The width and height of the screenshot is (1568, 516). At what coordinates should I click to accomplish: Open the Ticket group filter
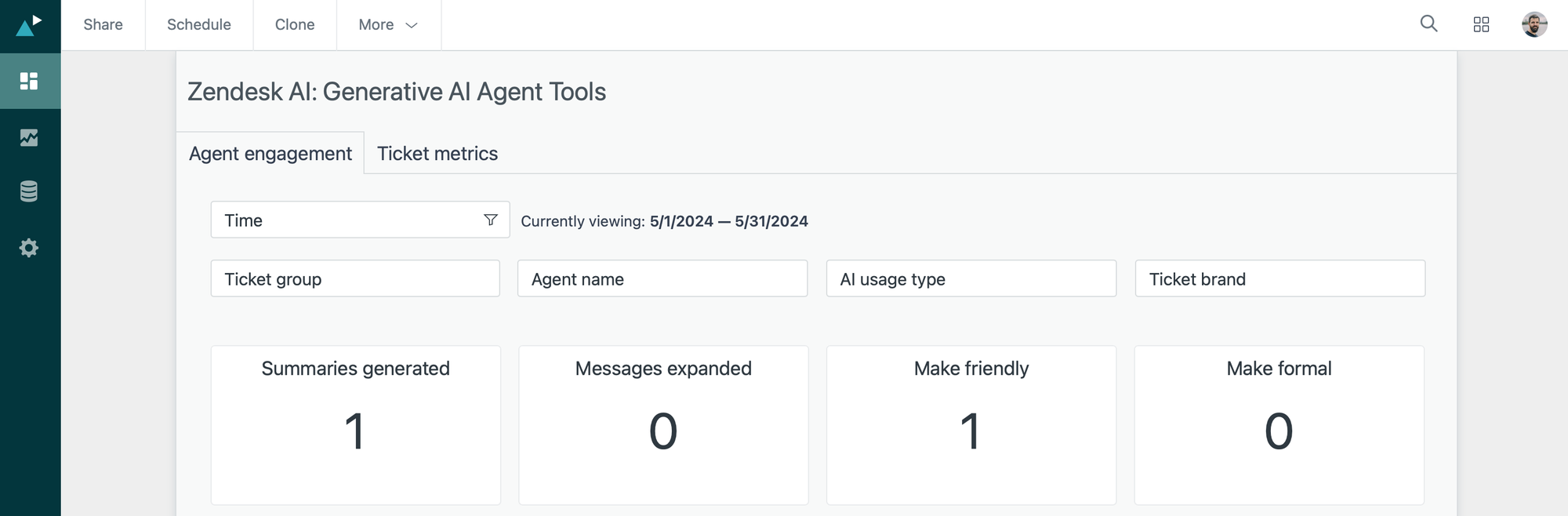pos(355,279)
